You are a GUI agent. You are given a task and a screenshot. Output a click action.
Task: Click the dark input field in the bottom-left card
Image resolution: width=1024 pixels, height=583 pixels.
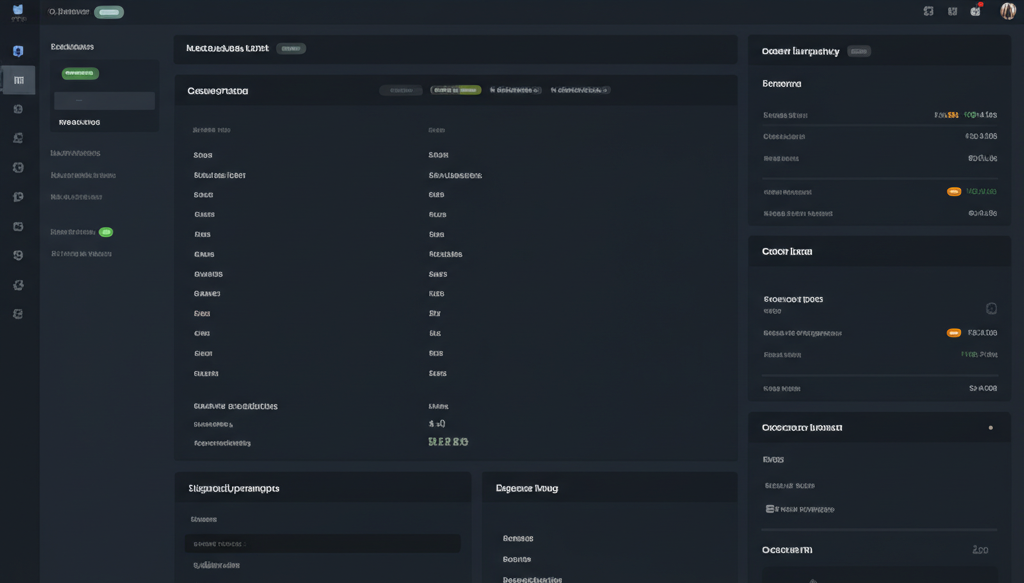(x=322, y=544)
